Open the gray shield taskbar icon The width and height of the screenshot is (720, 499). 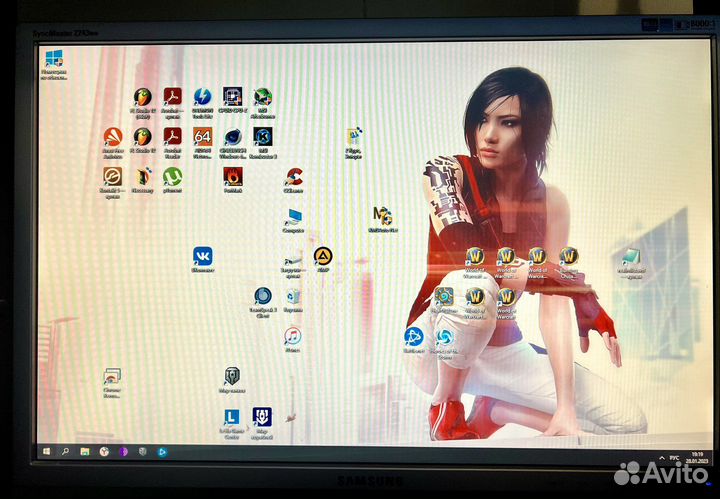(143, 452)
